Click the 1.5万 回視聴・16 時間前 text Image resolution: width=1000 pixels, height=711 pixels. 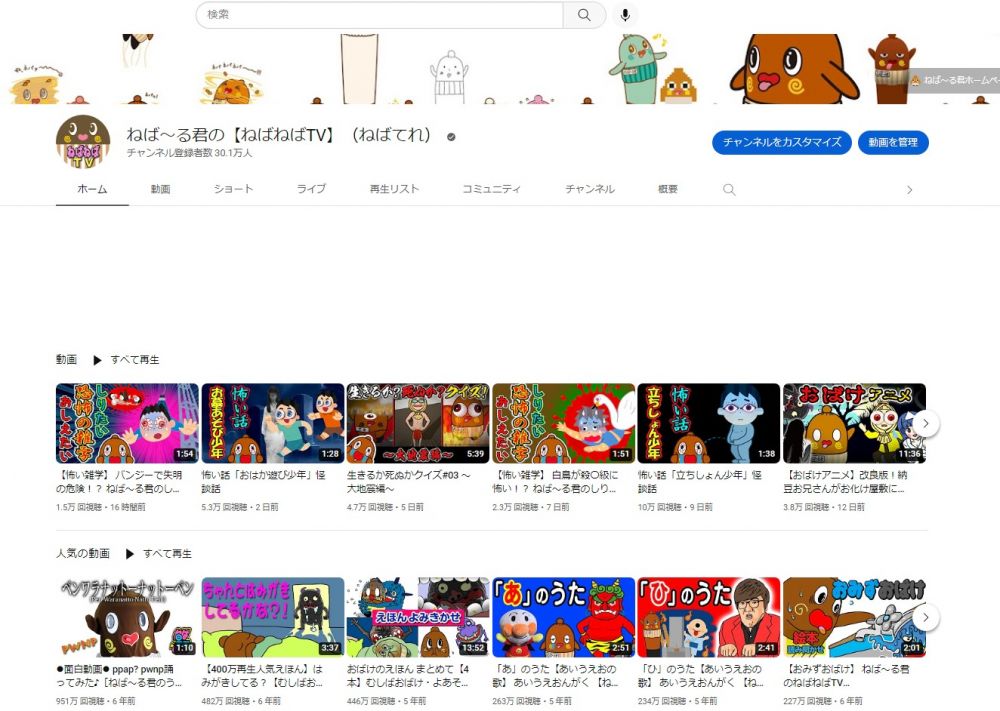pos(101,507)
